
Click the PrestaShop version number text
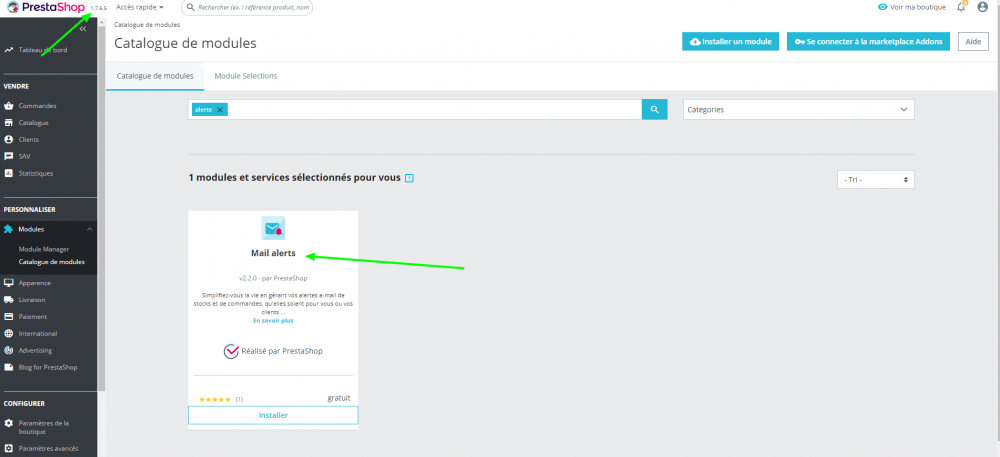(98, 8)
